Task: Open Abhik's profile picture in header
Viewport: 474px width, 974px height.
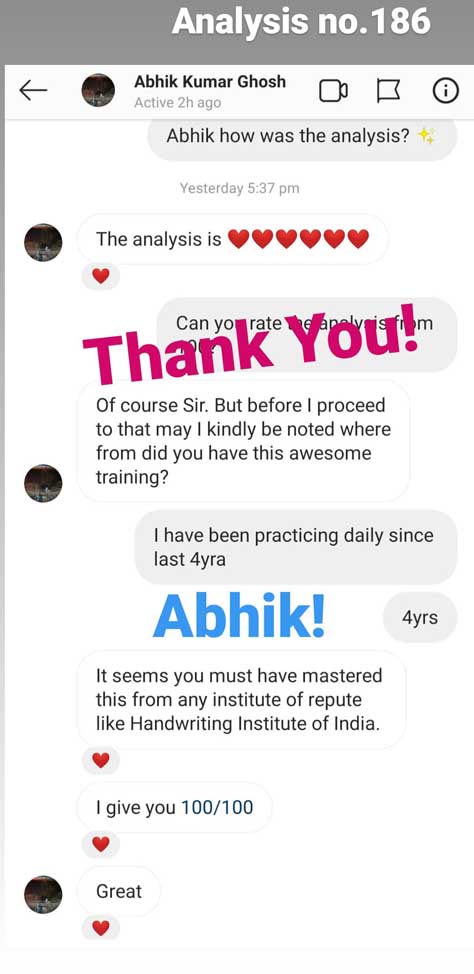Action: pos(98,90)
